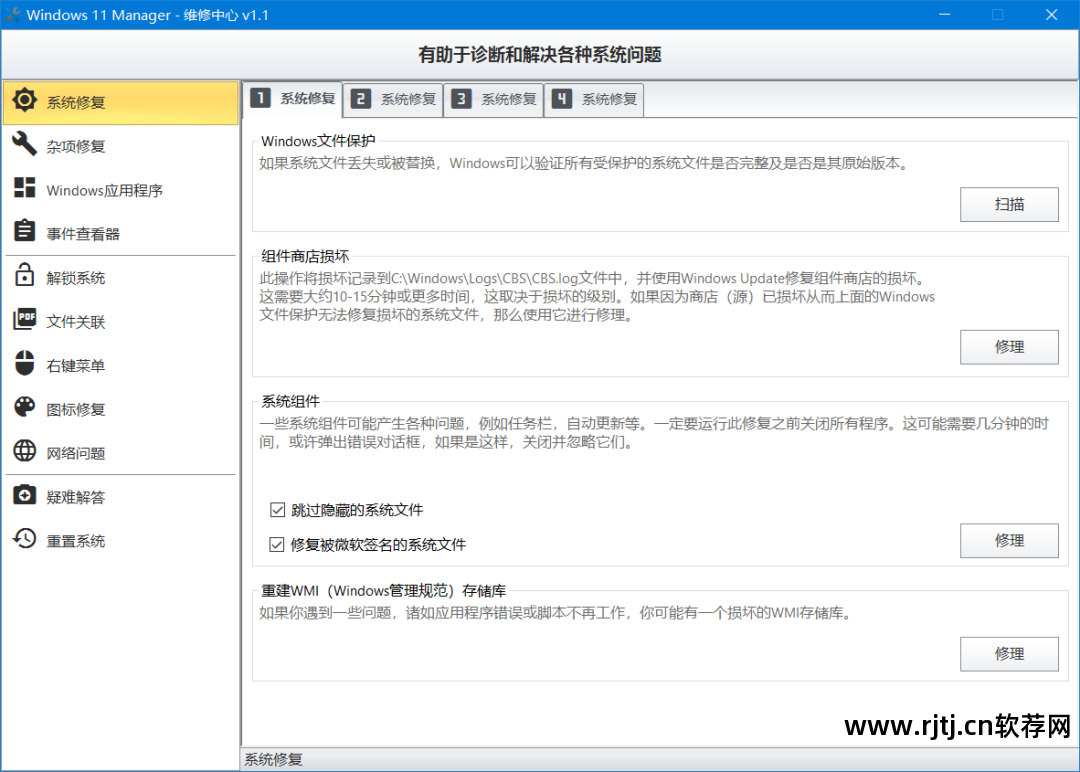Switch to the third 系统修复 tab
Image resolution: width=1080 pixels, height=772 pixels.
[x=494, y=100]
